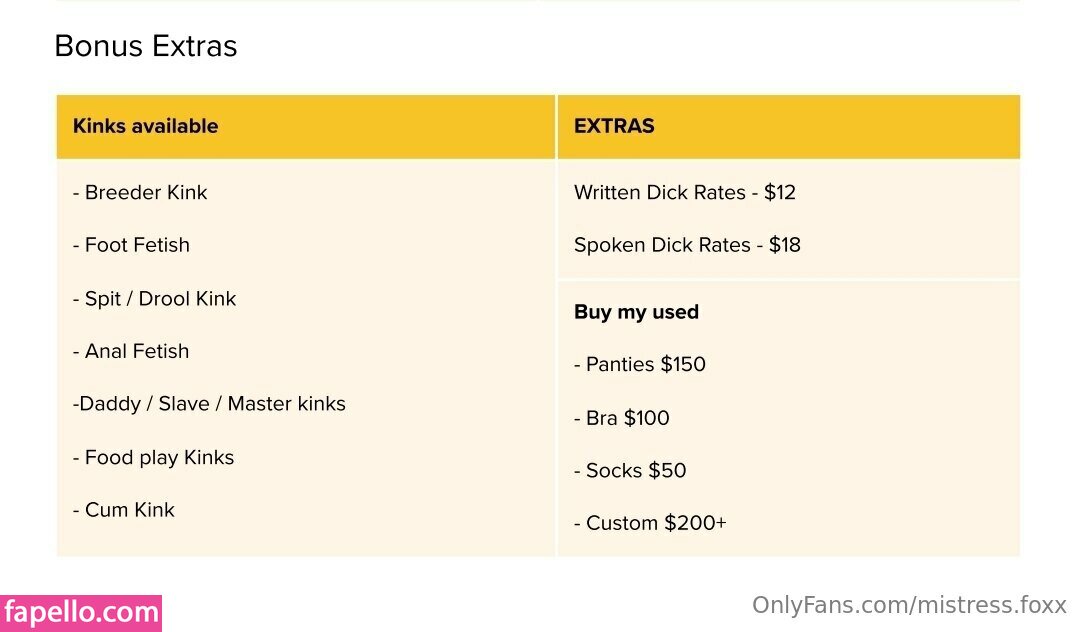Click the bold Buy my used subheading
This screenshot has height=632, width=1080.
[x=636, y=312]
